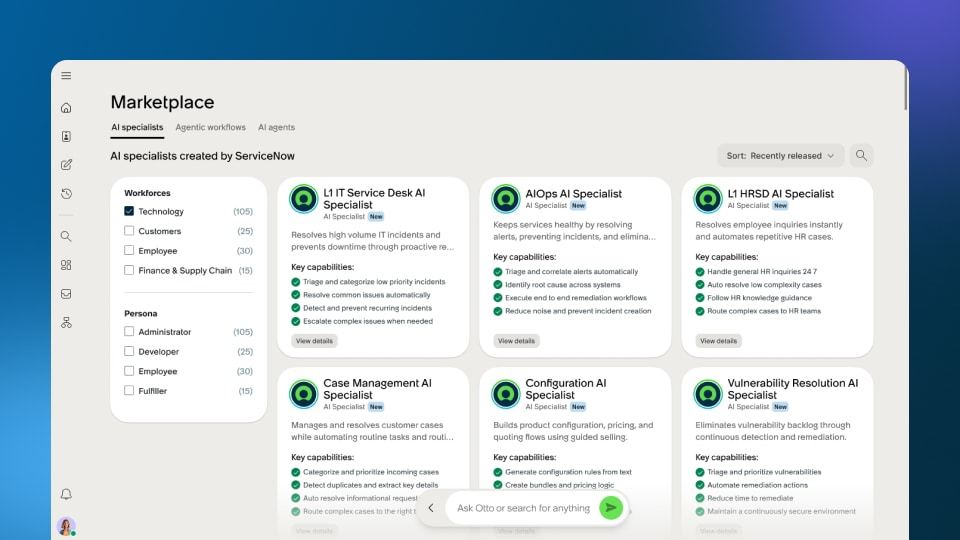The image size is (960, 540).
Task: Click the New badge on AIOps specialist
Action: click(578, 206)
